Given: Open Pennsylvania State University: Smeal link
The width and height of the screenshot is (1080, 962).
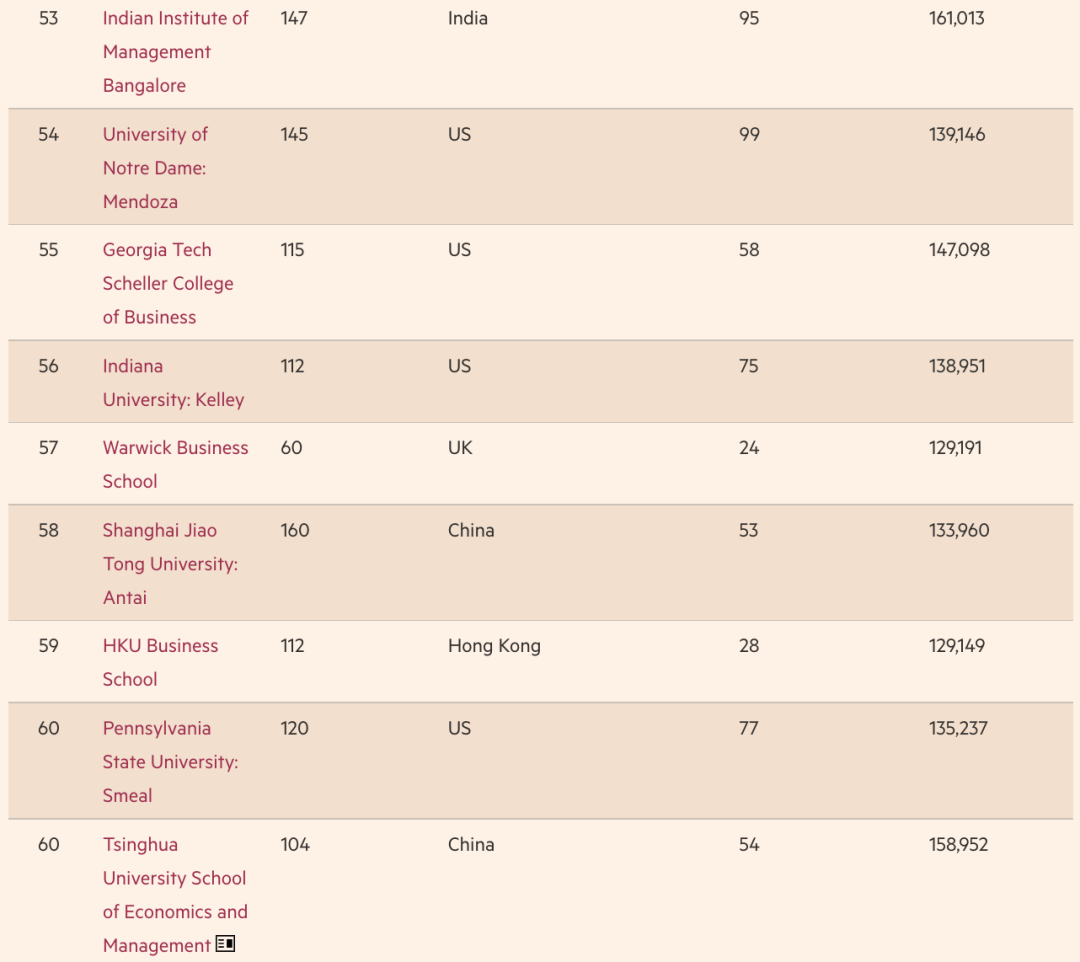Looking at the screenshot, I should (170, 762).
